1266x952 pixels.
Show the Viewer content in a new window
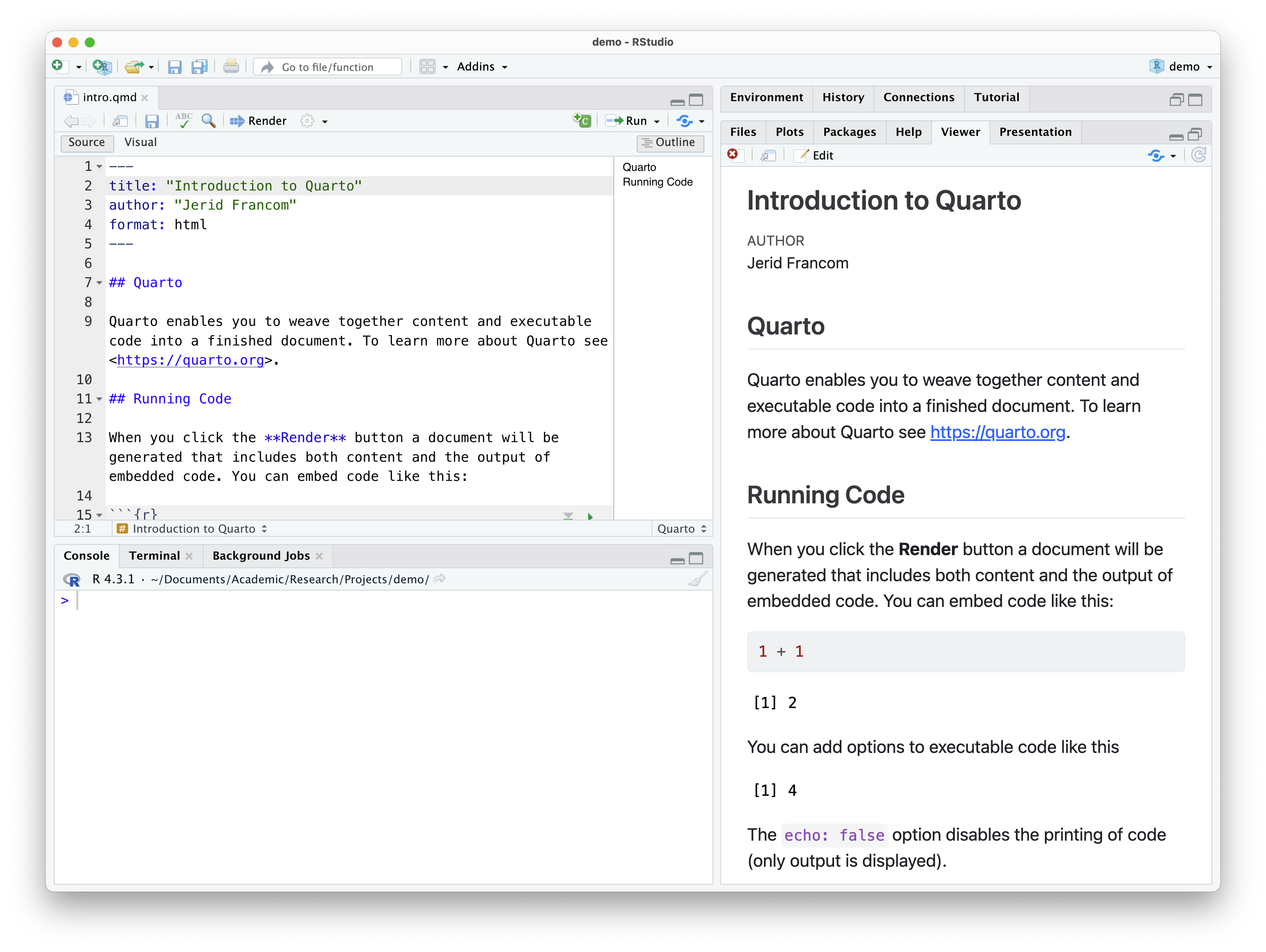pos(769,155)
